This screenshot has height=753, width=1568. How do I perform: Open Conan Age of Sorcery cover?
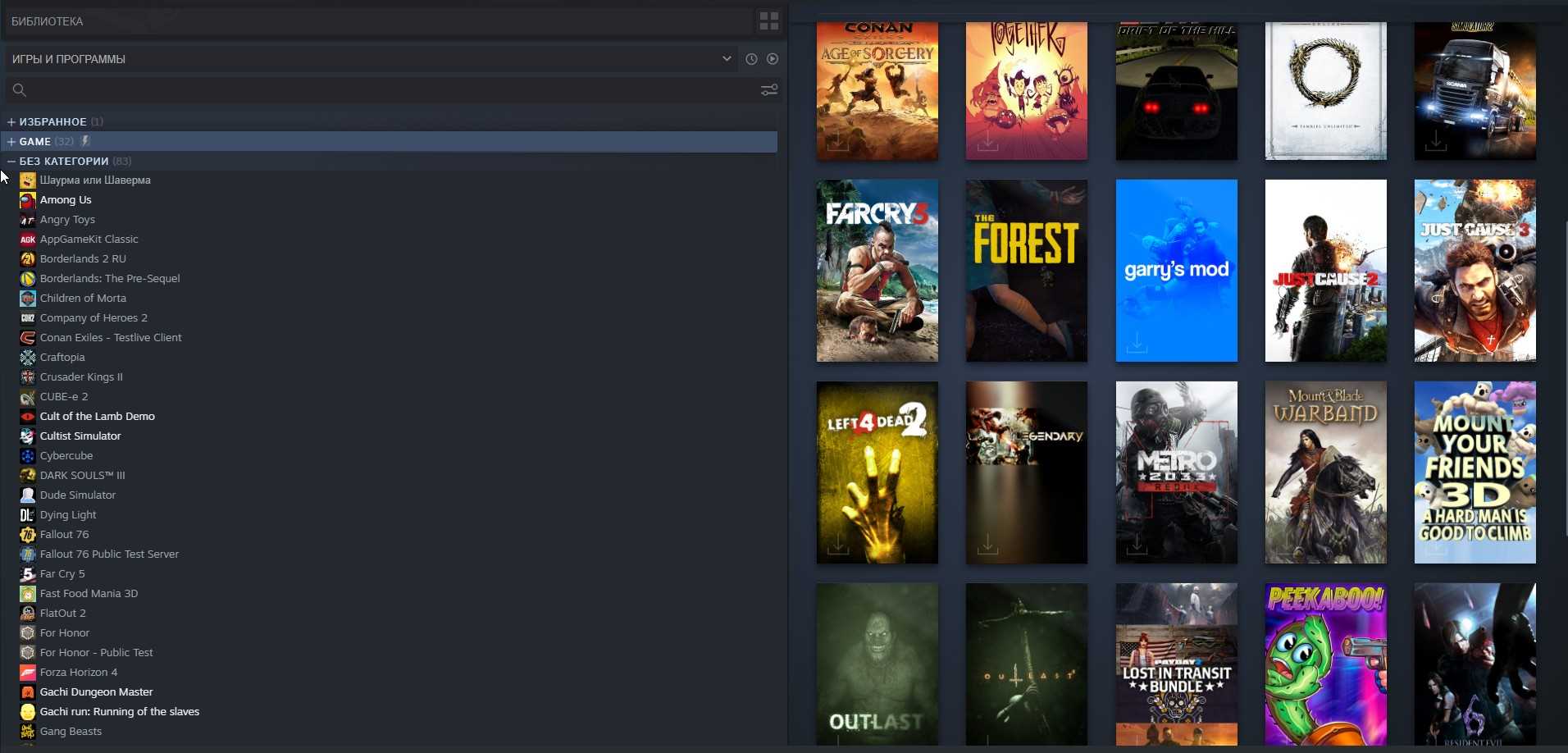coord(877,91)
